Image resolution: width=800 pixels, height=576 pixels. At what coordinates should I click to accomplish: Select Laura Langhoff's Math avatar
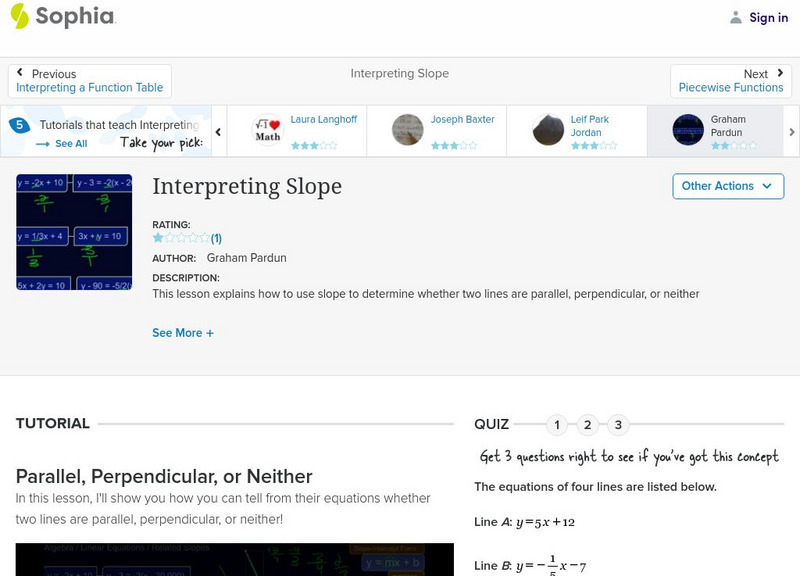[x=268, y=130]
